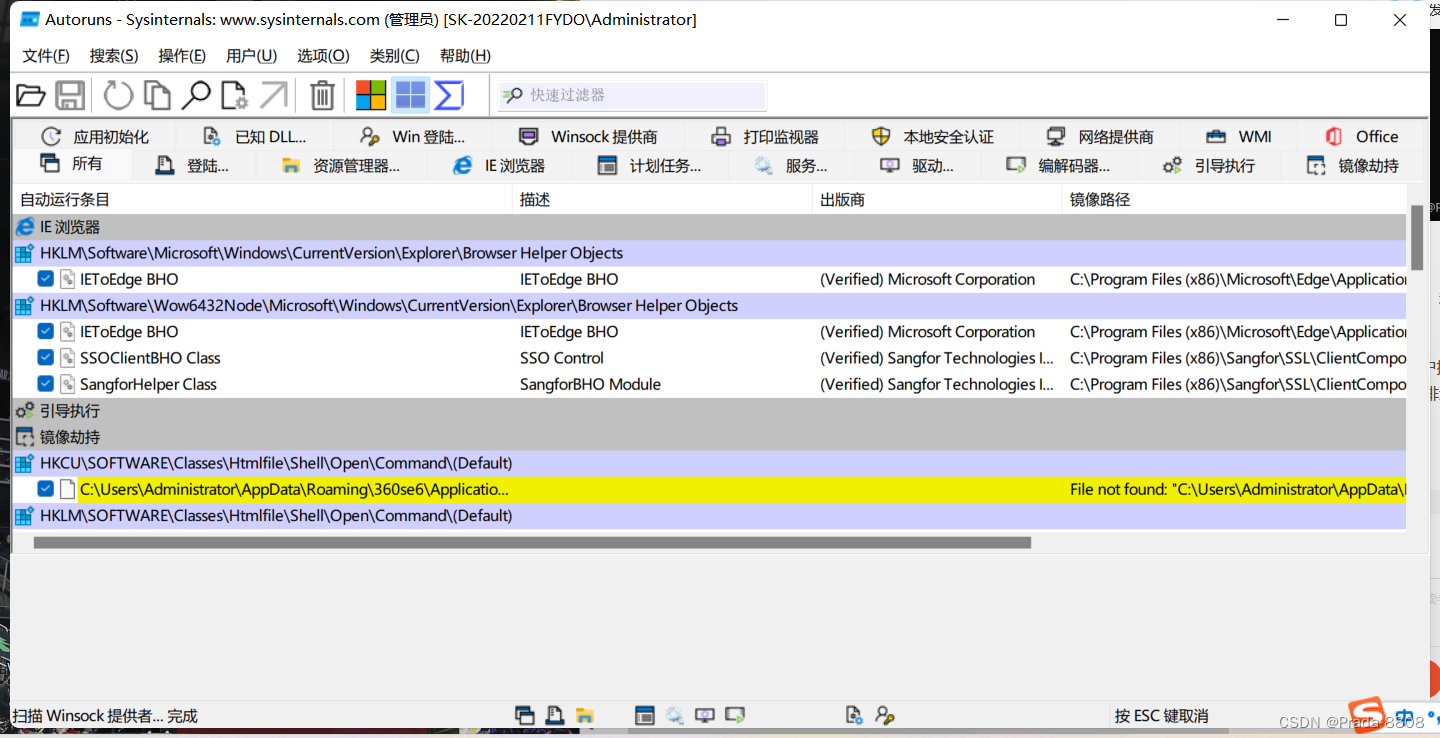This screenshot has width=1440, height=738.
Task: Switch to the Winsock 提供商 tab
Action: pyautogui.click(x=589, y=137)
